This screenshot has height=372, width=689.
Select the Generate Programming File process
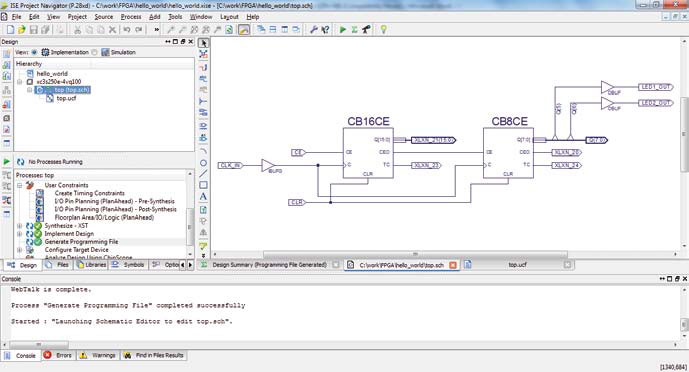tap(81, 242)
